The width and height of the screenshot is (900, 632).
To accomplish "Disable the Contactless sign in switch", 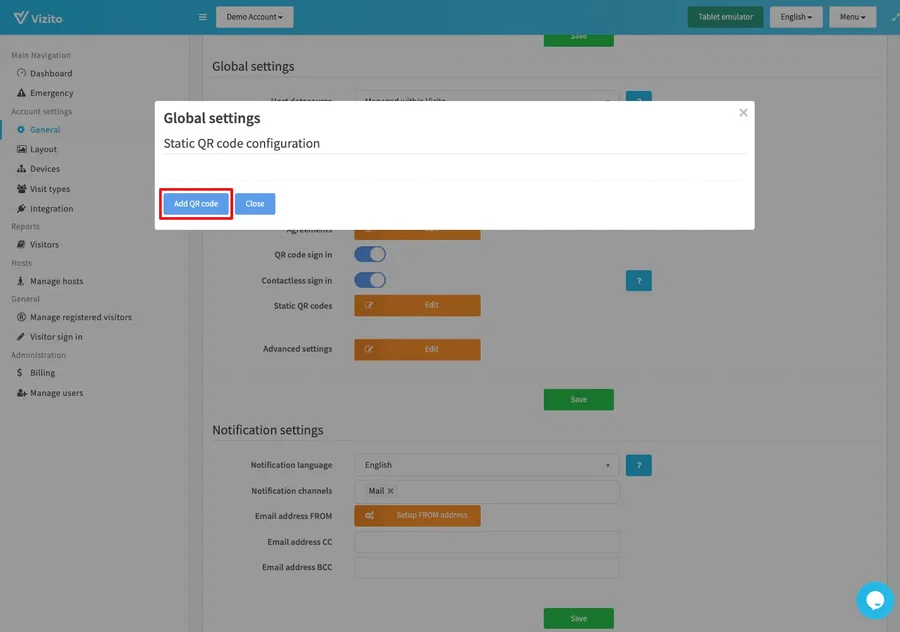I will click(x=370, y=281).
